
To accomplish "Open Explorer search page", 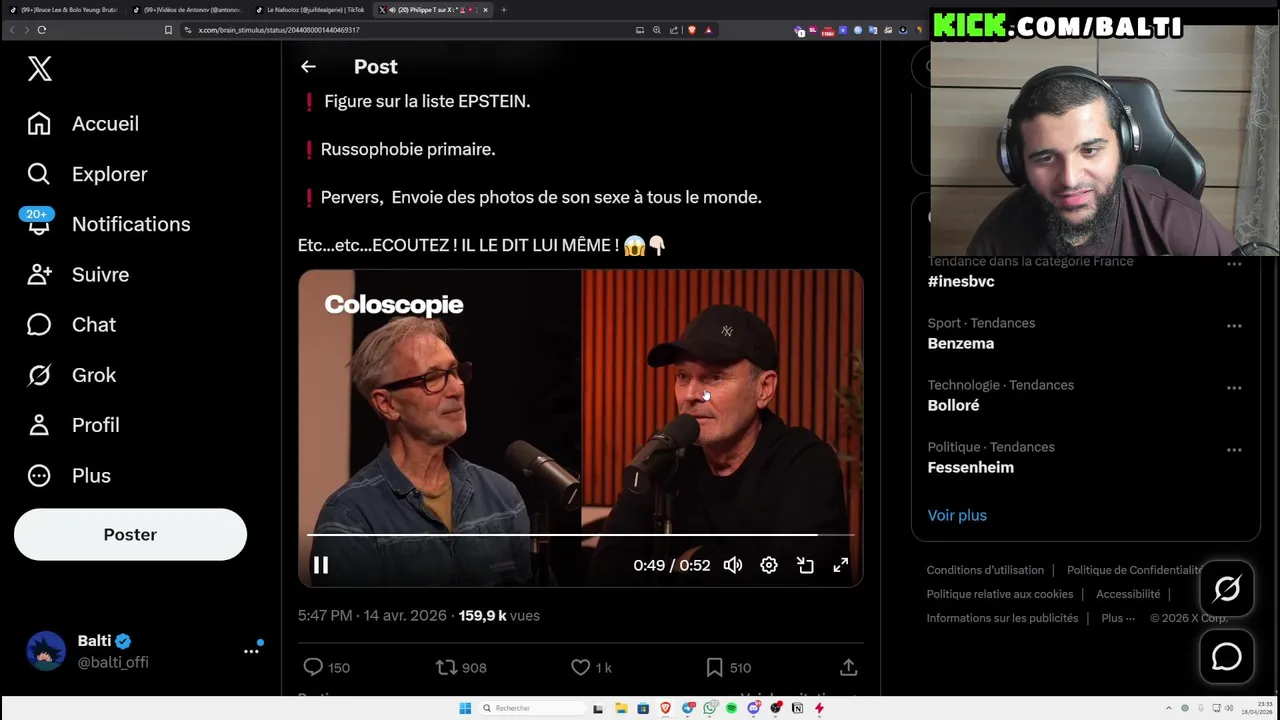I will pos(87,174).
